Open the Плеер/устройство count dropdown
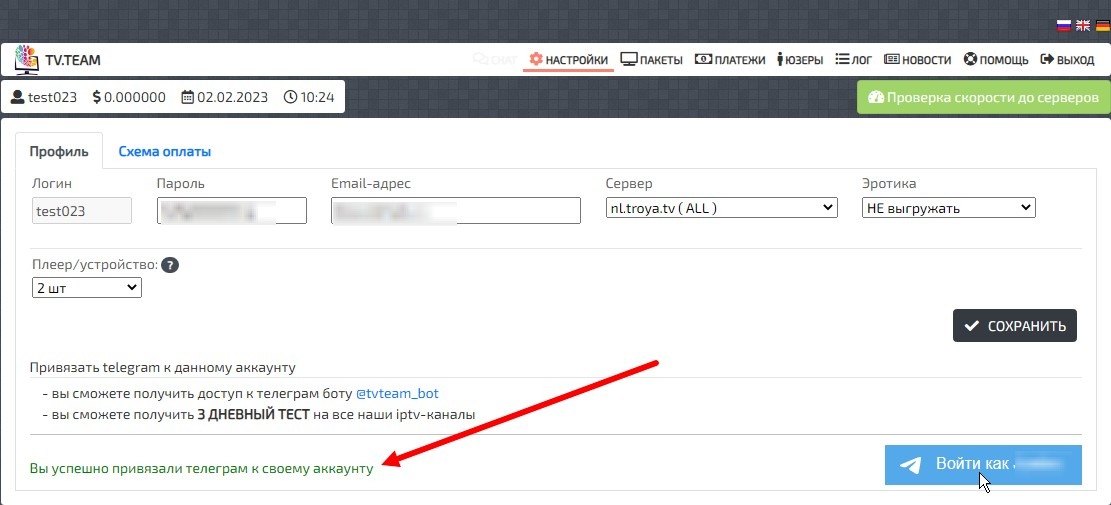 (x=87, y=288)
